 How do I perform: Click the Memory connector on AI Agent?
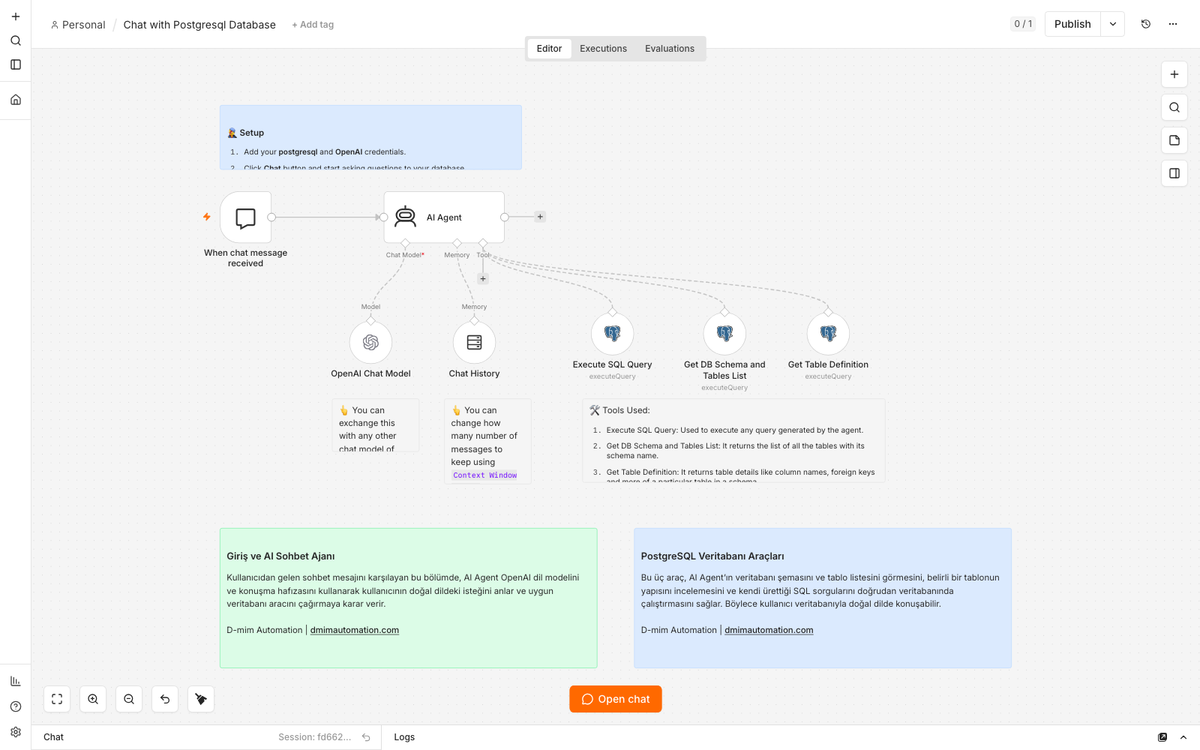click(x=457, y=243)
